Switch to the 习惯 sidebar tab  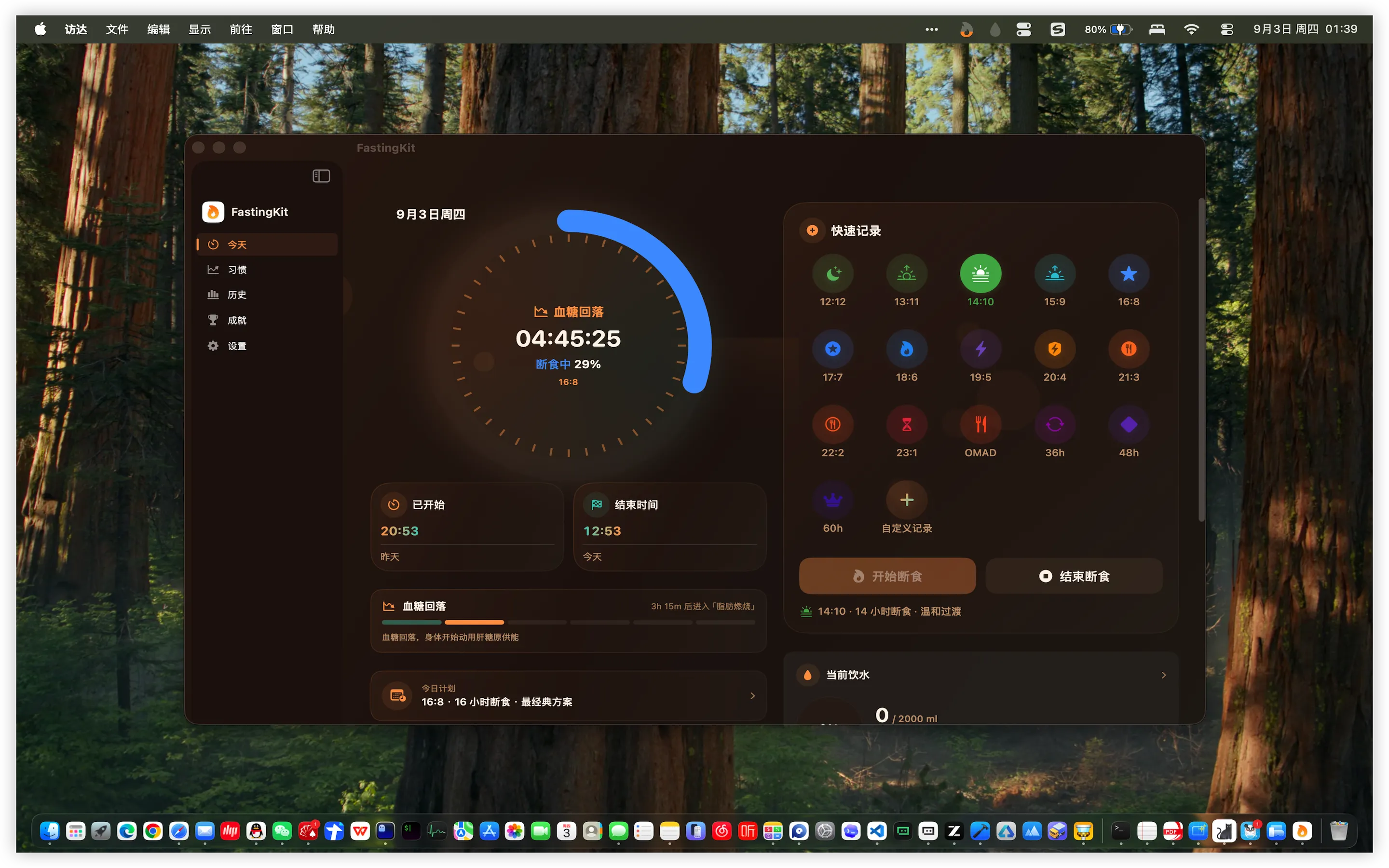[266, 270]
